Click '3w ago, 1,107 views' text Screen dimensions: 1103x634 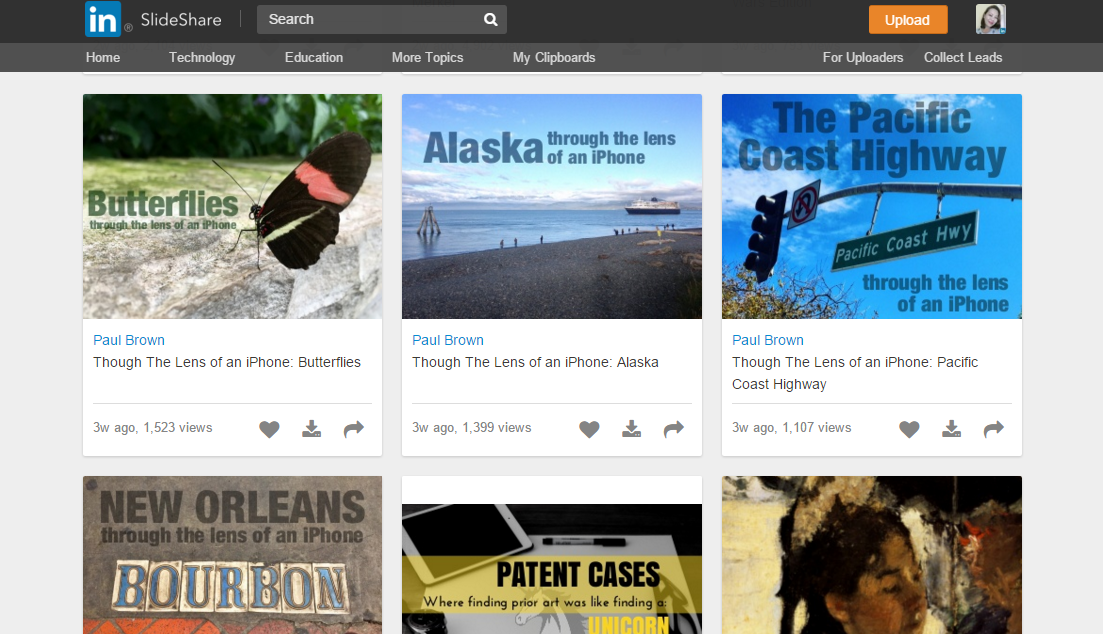pos(791,428)
